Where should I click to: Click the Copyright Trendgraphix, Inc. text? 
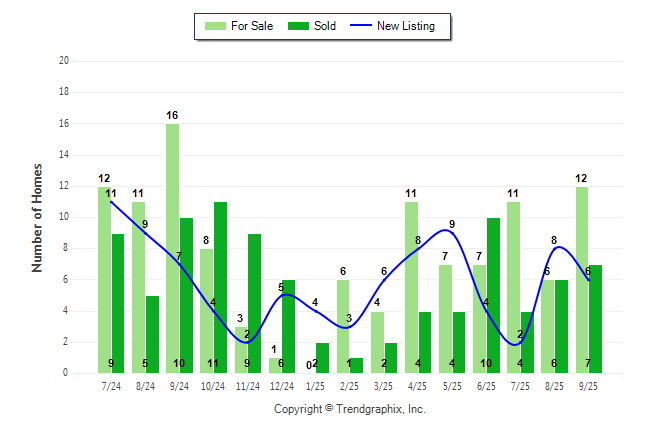click(x=350, y=409)
